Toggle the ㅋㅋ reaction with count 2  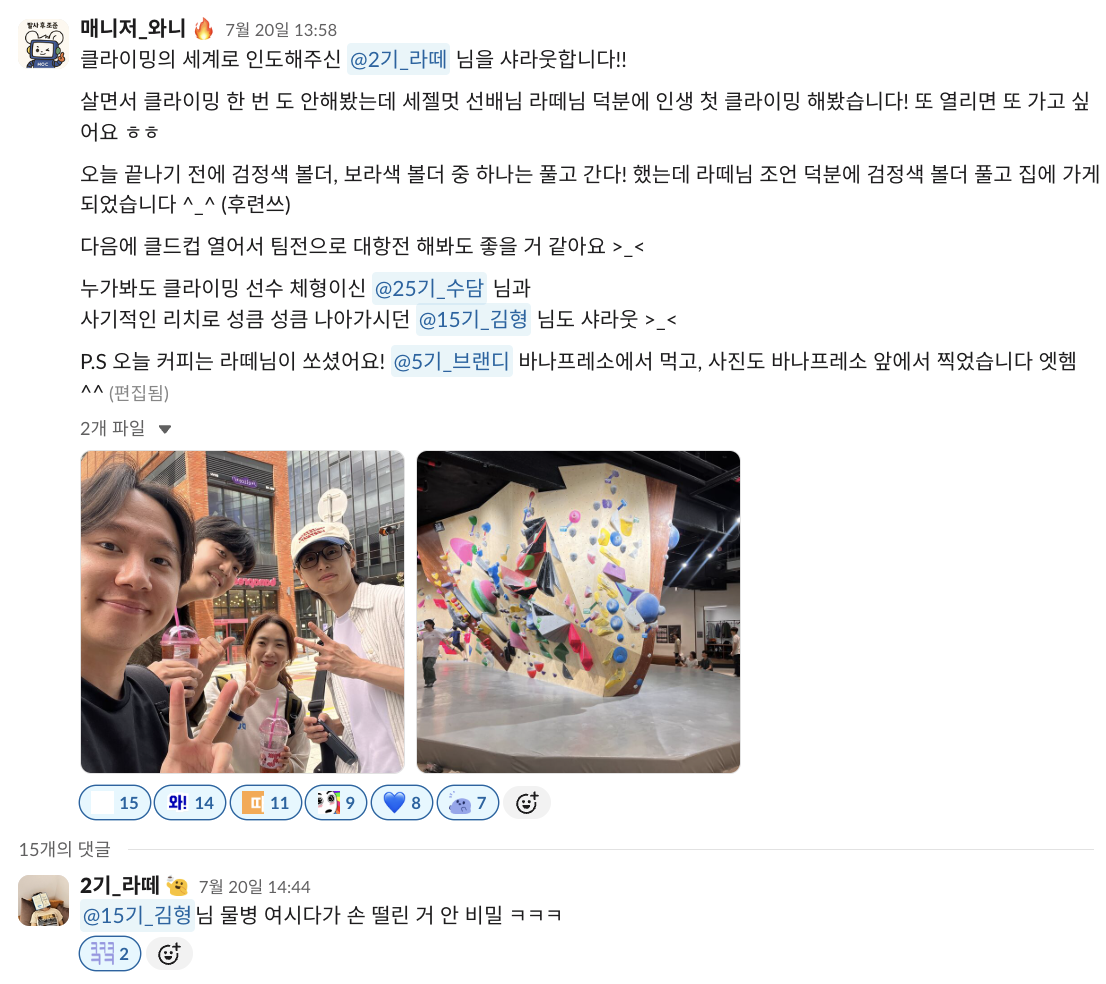[110, 954]
